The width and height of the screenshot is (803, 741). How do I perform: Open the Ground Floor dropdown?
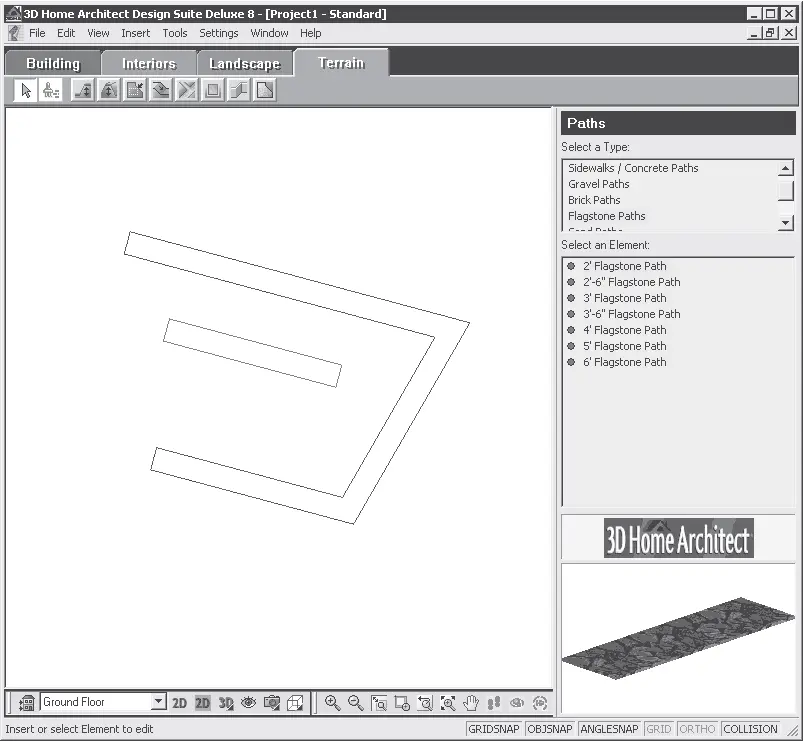point(159,702)
